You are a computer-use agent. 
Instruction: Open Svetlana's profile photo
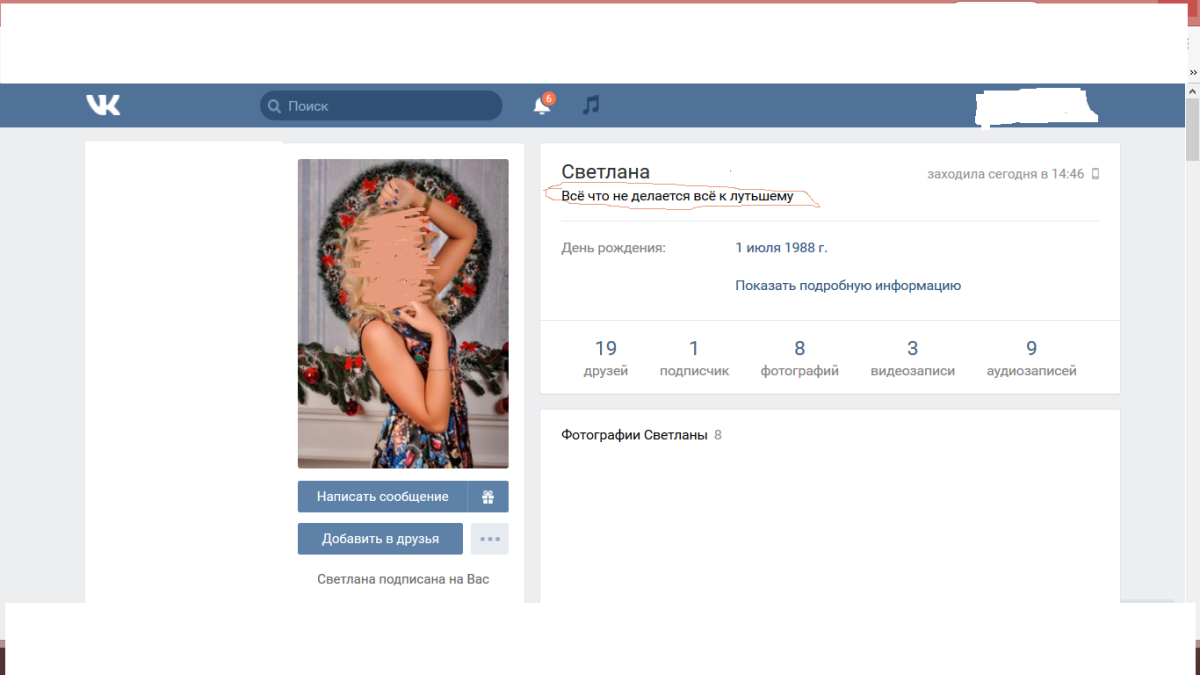click(403, 314)
